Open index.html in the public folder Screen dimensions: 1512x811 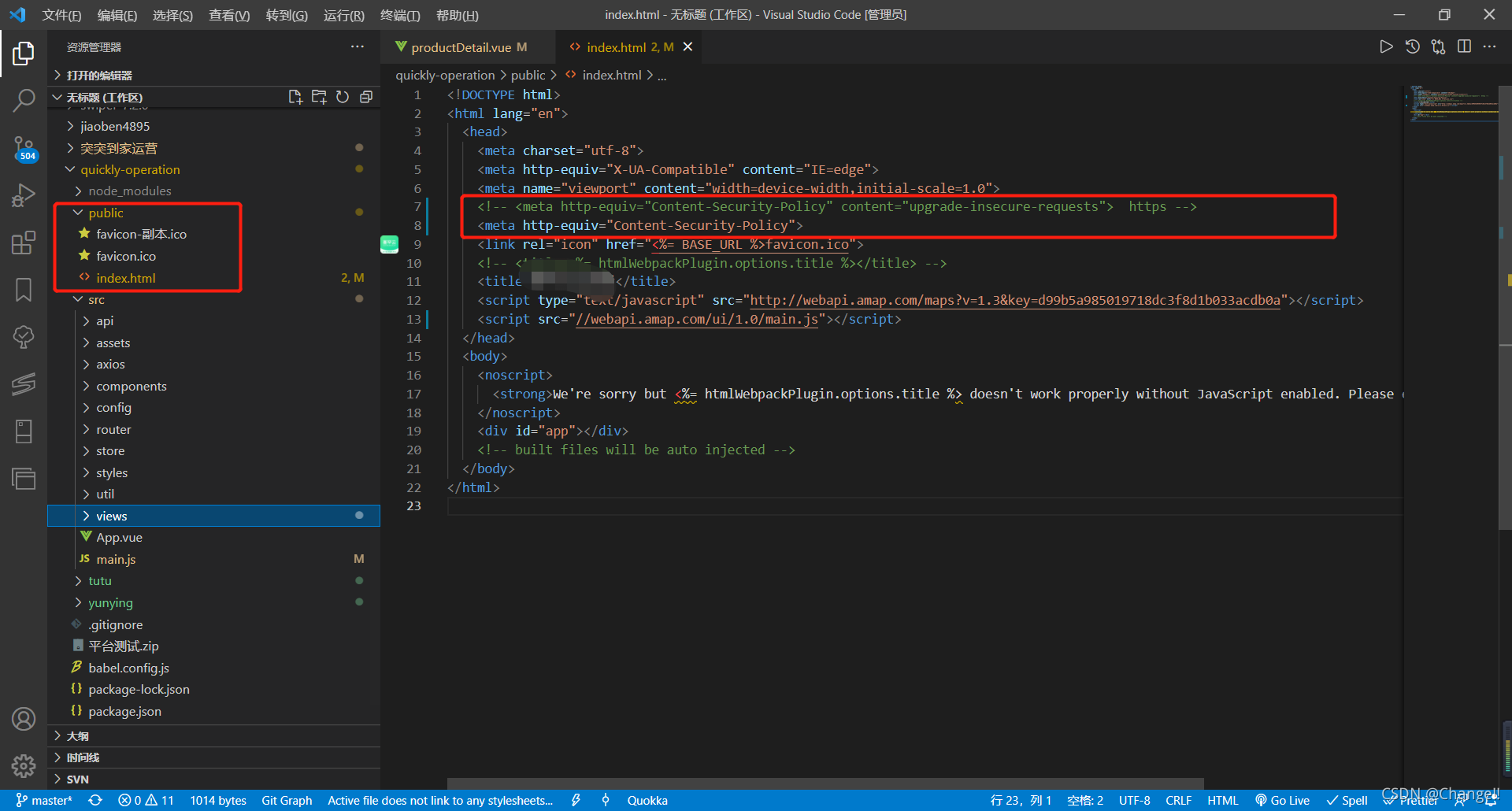(x=213, y=278)
